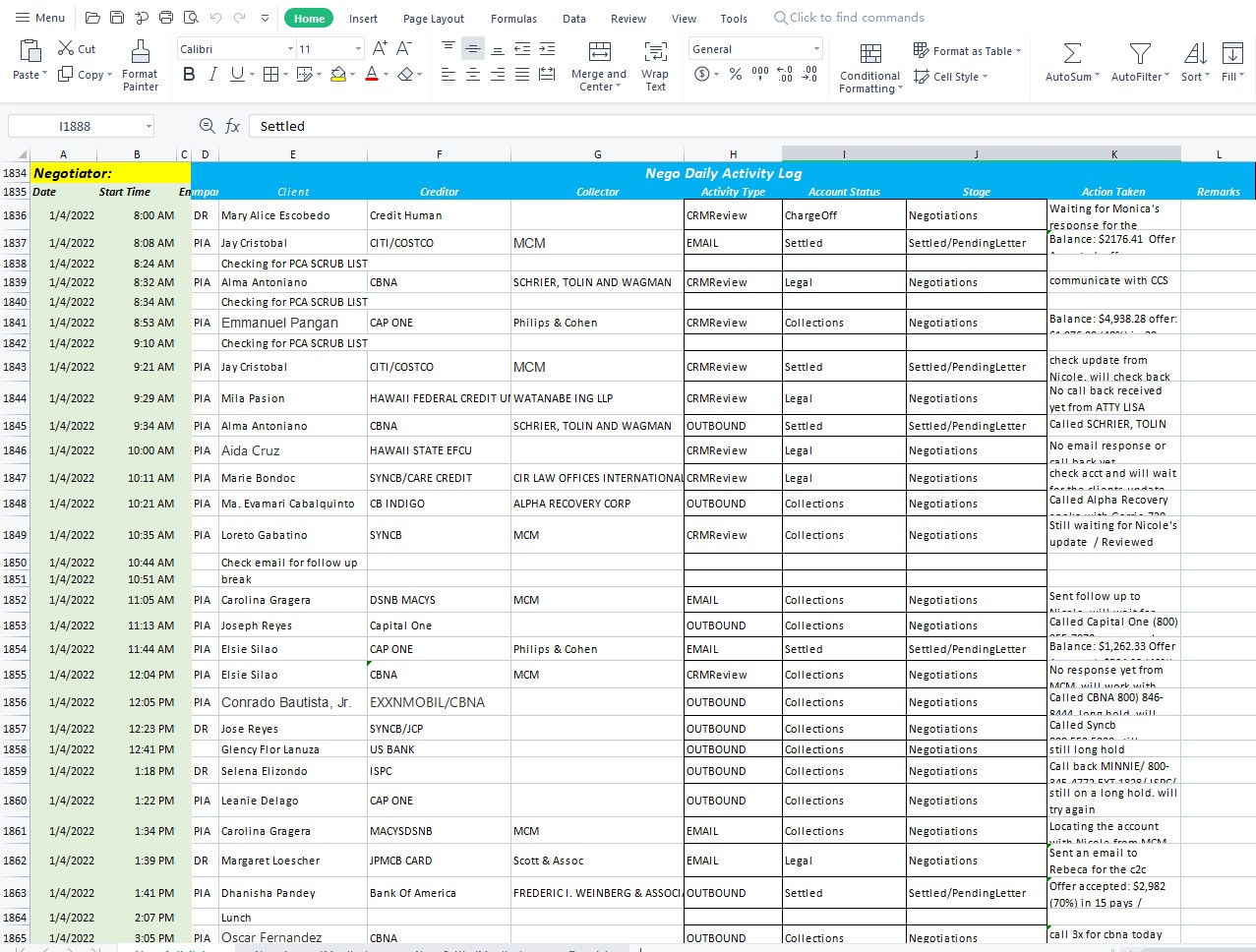
Task: Click the Justify alignment icon
Action: (x=522, y=74)
